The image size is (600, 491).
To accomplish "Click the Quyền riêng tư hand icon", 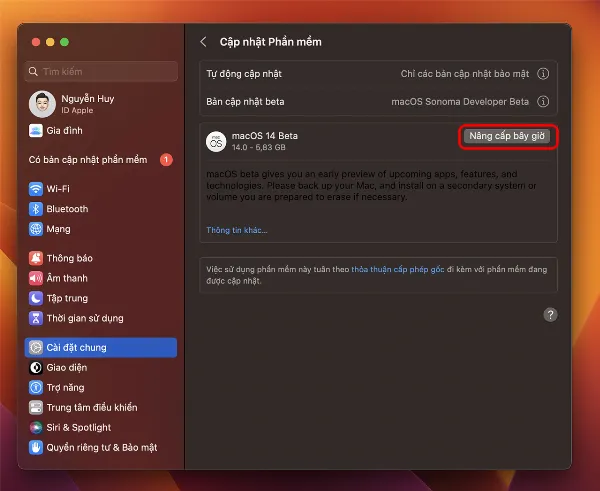I will click(x=36, y=447).
